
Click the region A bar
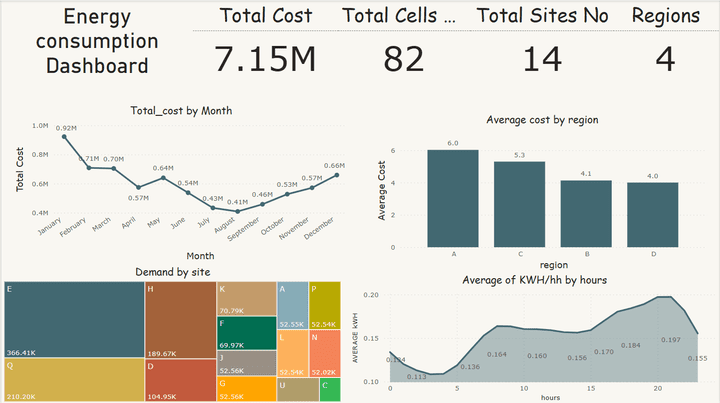pyautogui.click(x=453, y=198)
